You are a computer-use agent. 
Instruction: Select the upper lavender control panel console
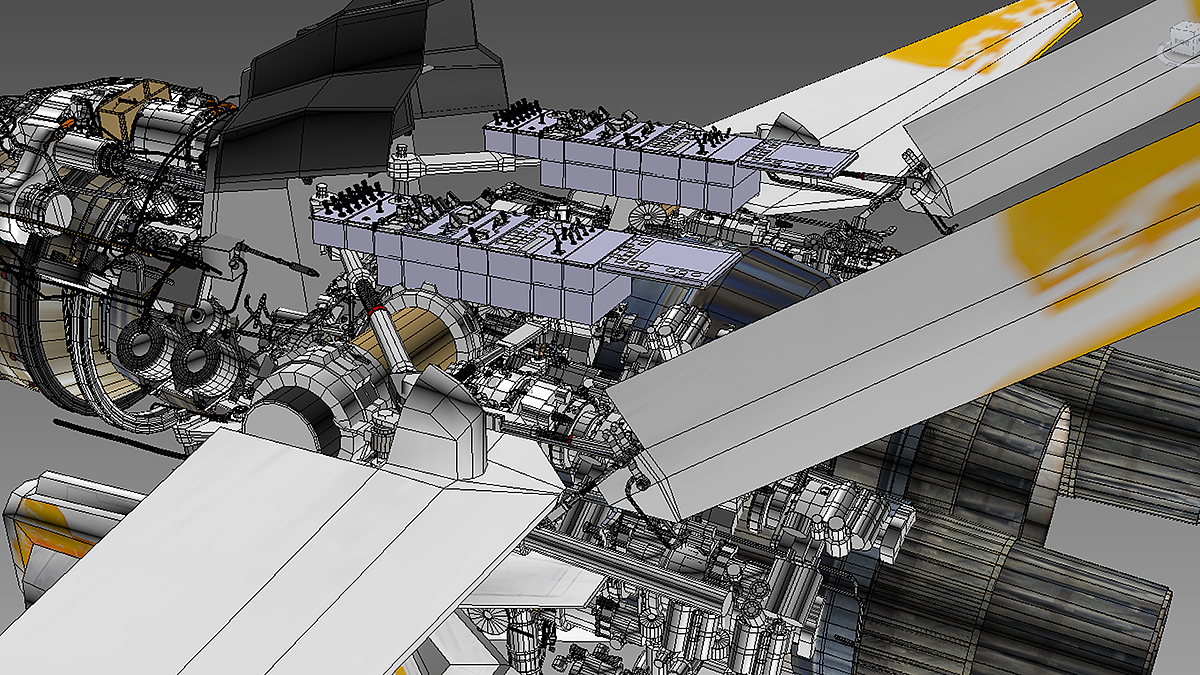coord(670,160)
